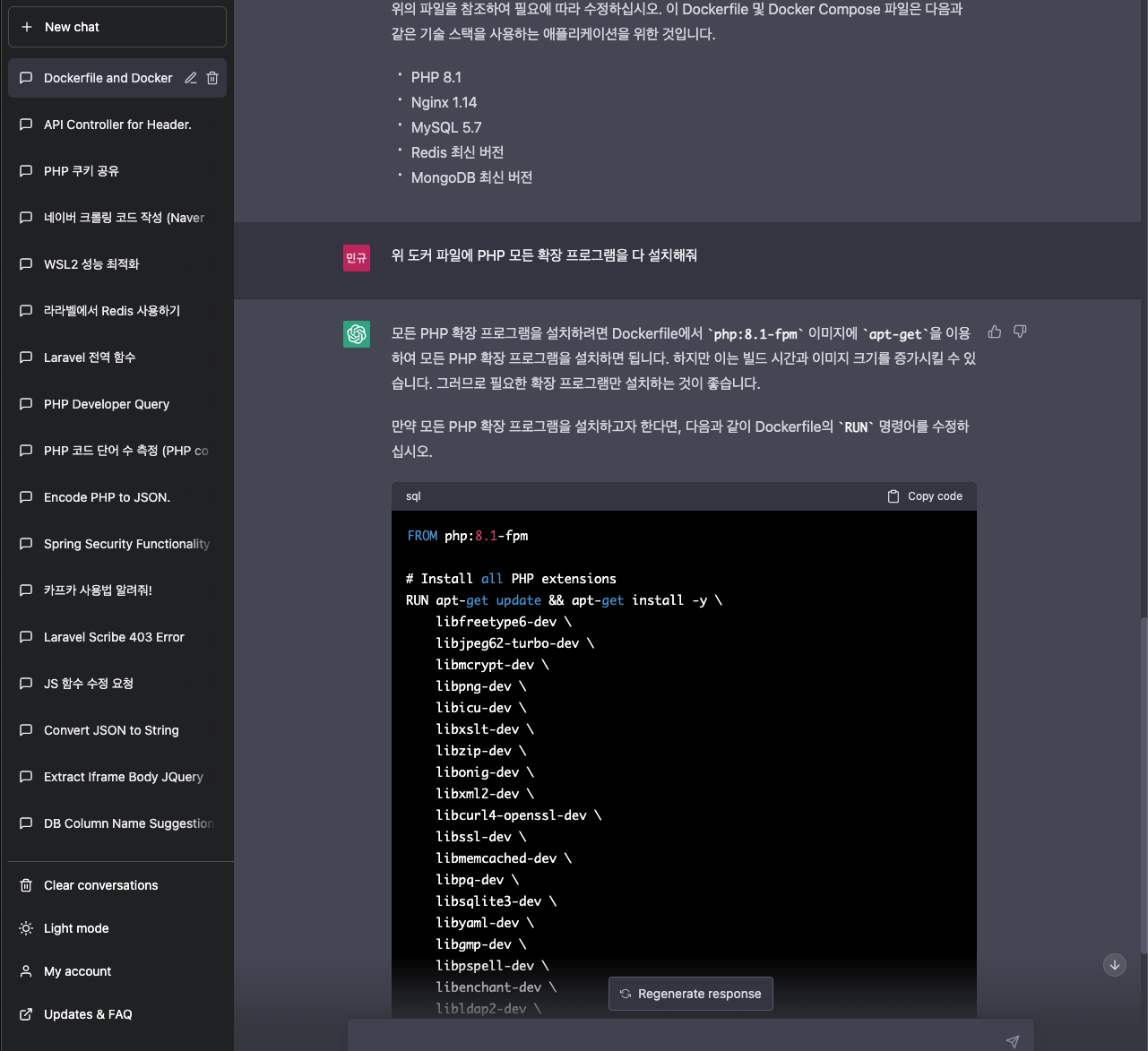Open My account
The height and width of the screenshot is (1051, 1148).
(x=117, y=971)
